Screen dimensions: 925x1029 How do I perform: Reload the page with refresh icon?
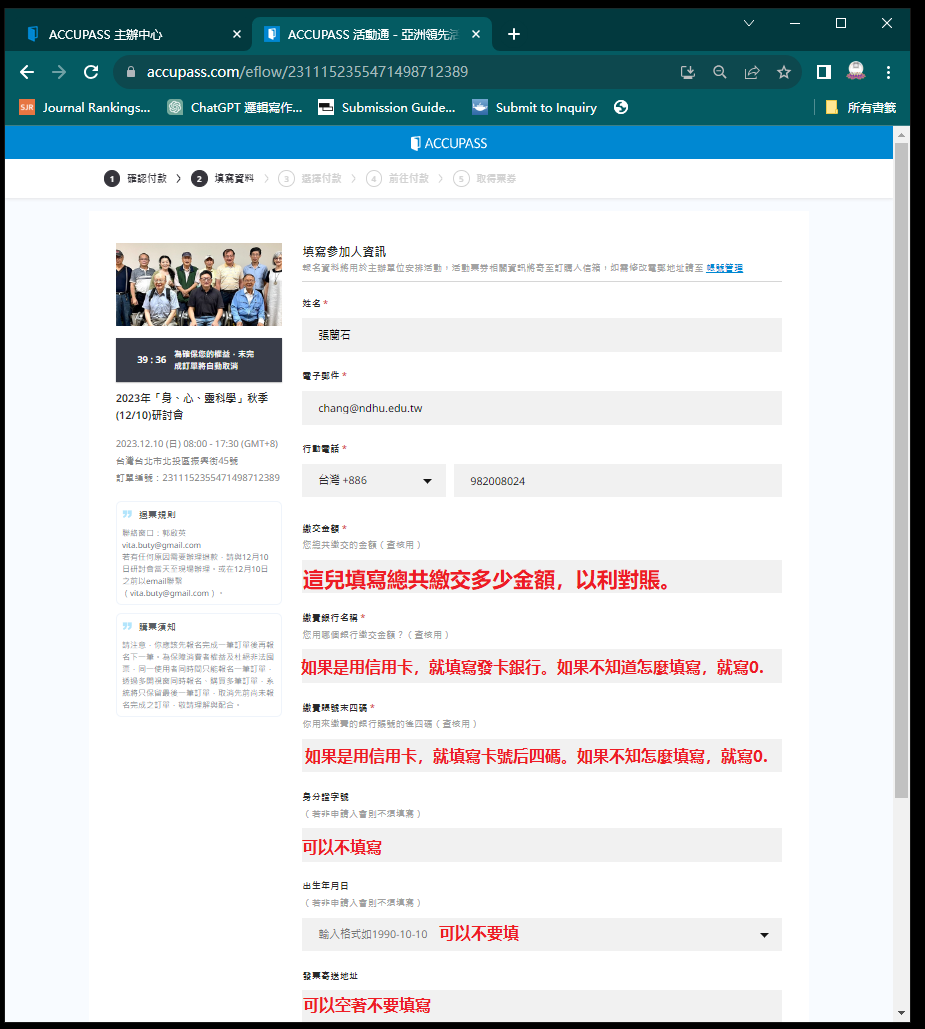91,72
